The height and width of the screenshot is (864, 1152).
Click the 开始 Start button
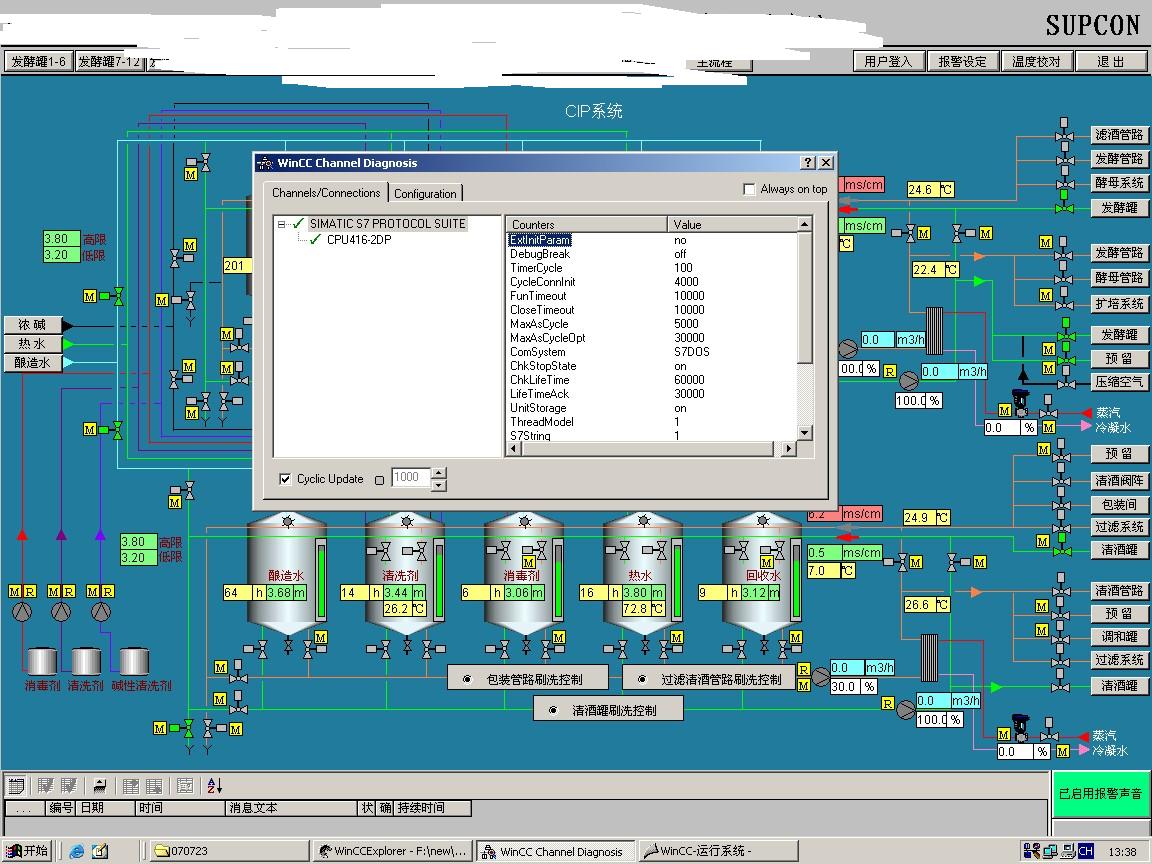[26, 851]
